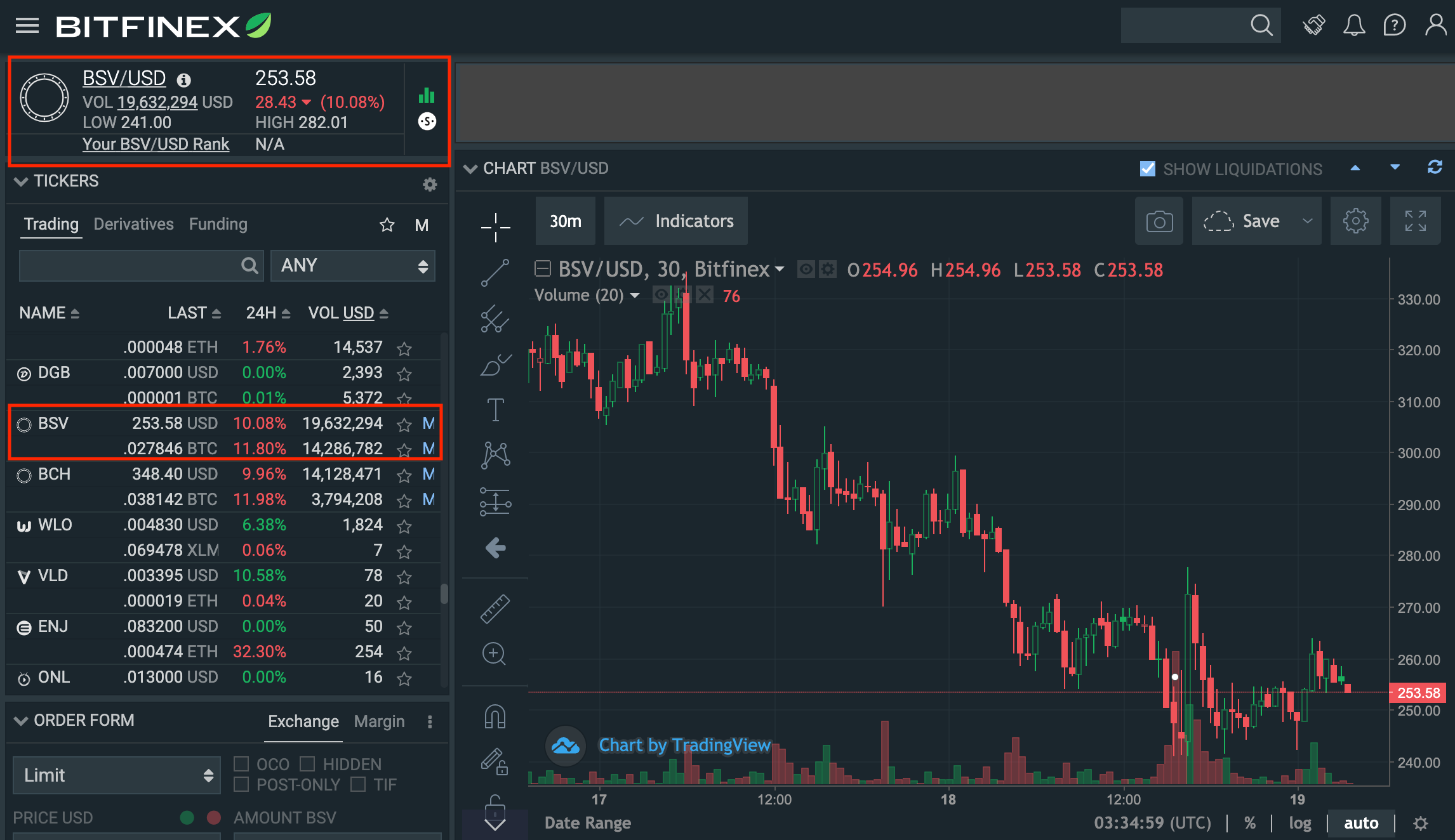Enable the magnet snapping mode

point(495,716)
